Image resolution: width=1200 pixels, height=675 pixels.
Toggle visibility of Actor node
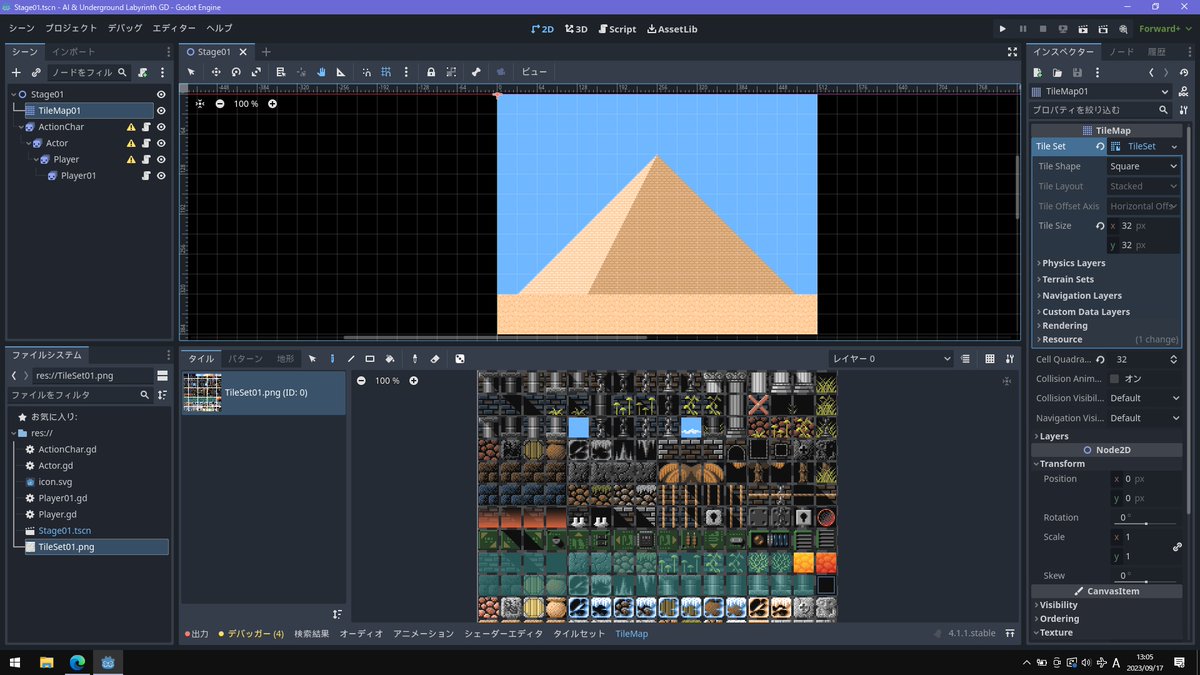(161, 143)
